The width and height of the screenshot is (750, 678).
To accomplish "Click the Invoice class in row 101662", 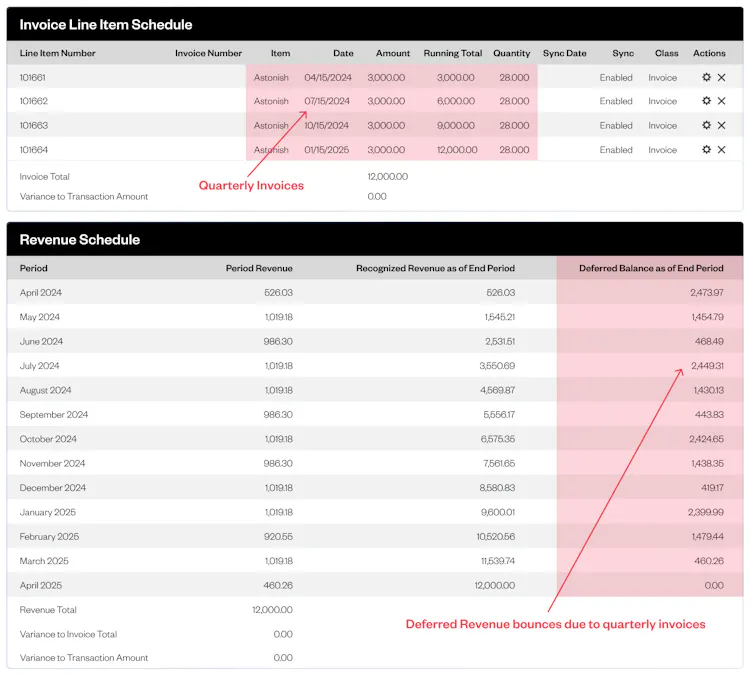I will click(x=662, y=101).
